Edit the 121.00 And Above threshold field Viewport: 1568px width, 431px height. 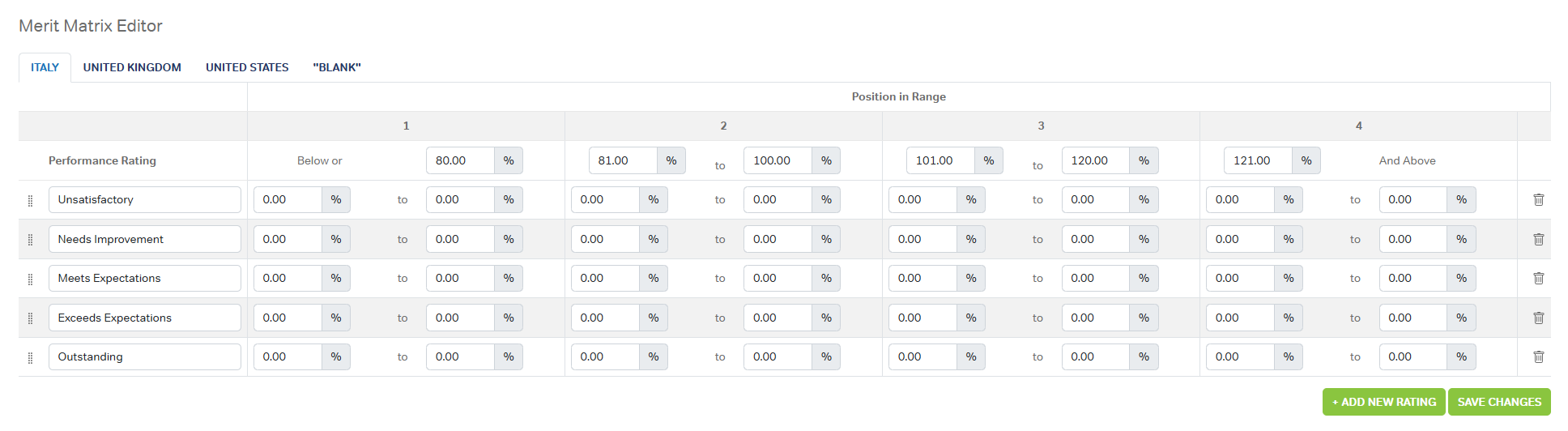pyautogui.click(x=1257, y=160)
